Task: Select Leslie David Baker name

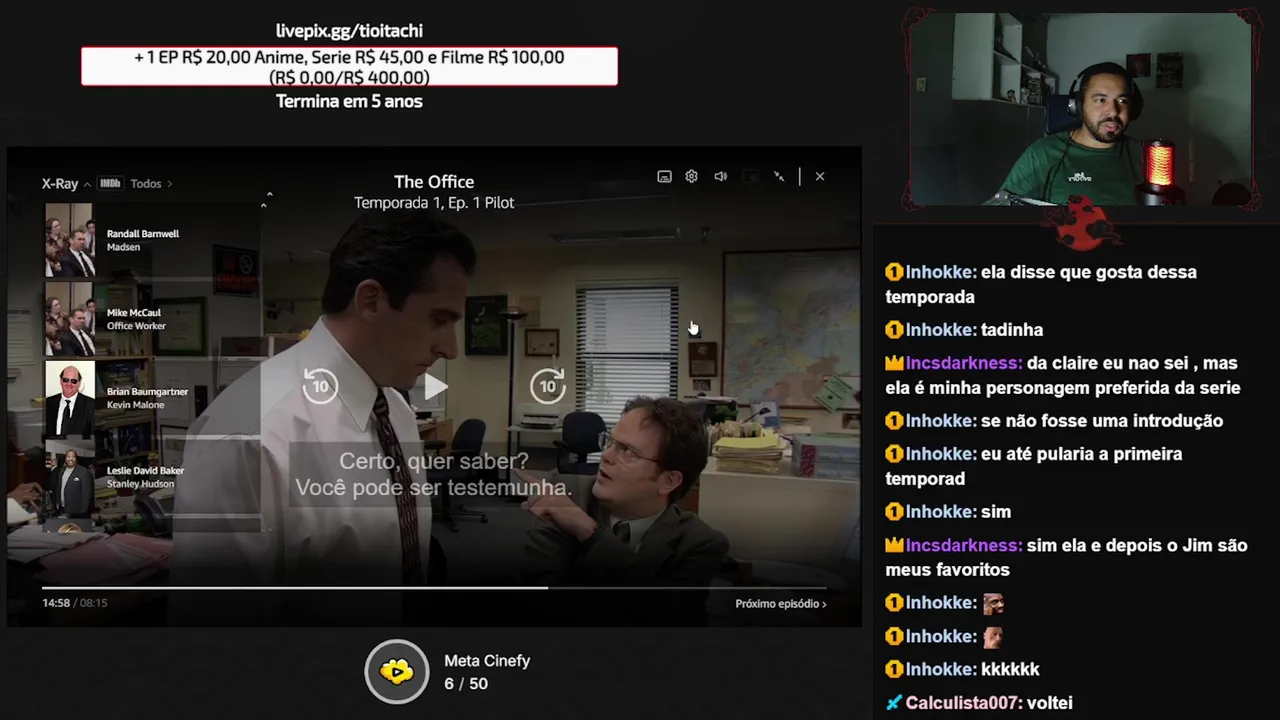Action: (x=146, y=471)
